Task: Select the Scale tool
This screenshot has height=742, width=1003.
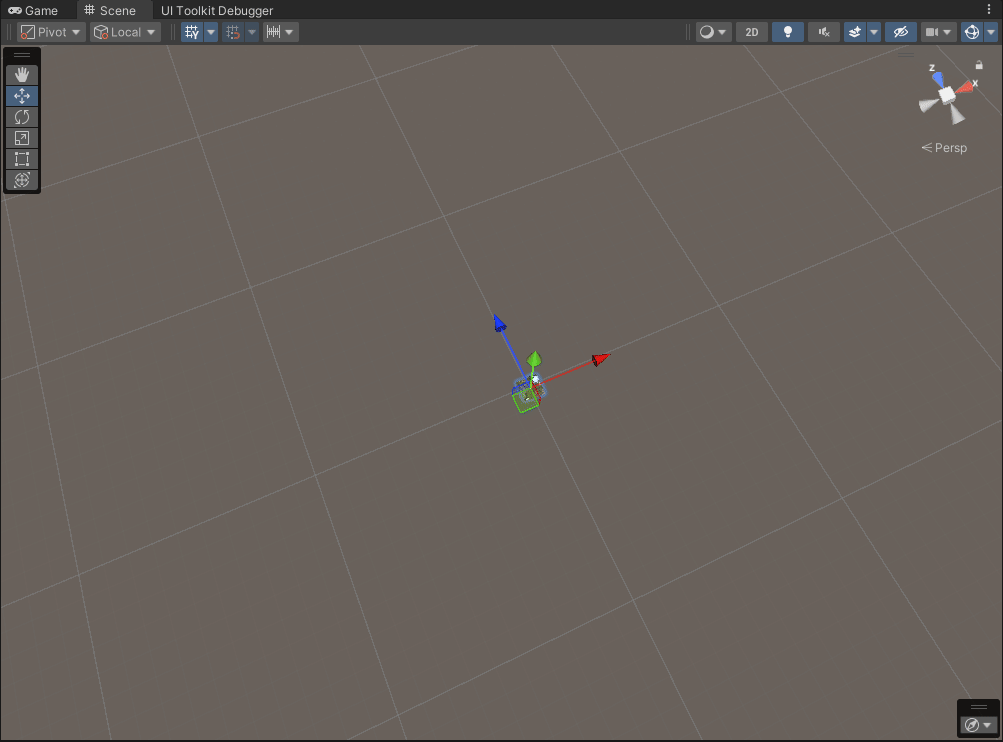Action: click(22, 138)
